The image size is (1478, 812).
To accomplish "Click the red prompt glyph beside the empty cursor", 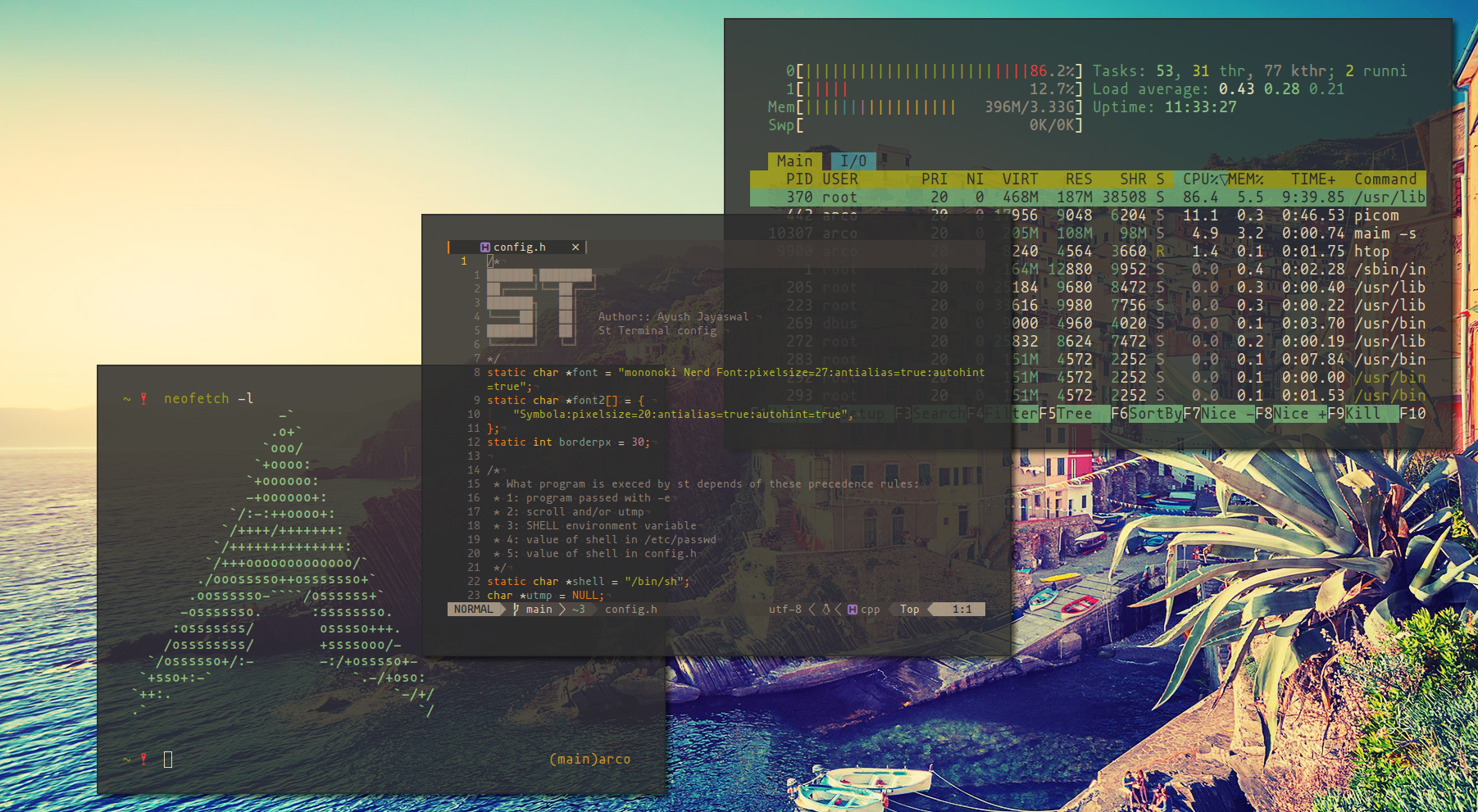I will click(143, 760).
